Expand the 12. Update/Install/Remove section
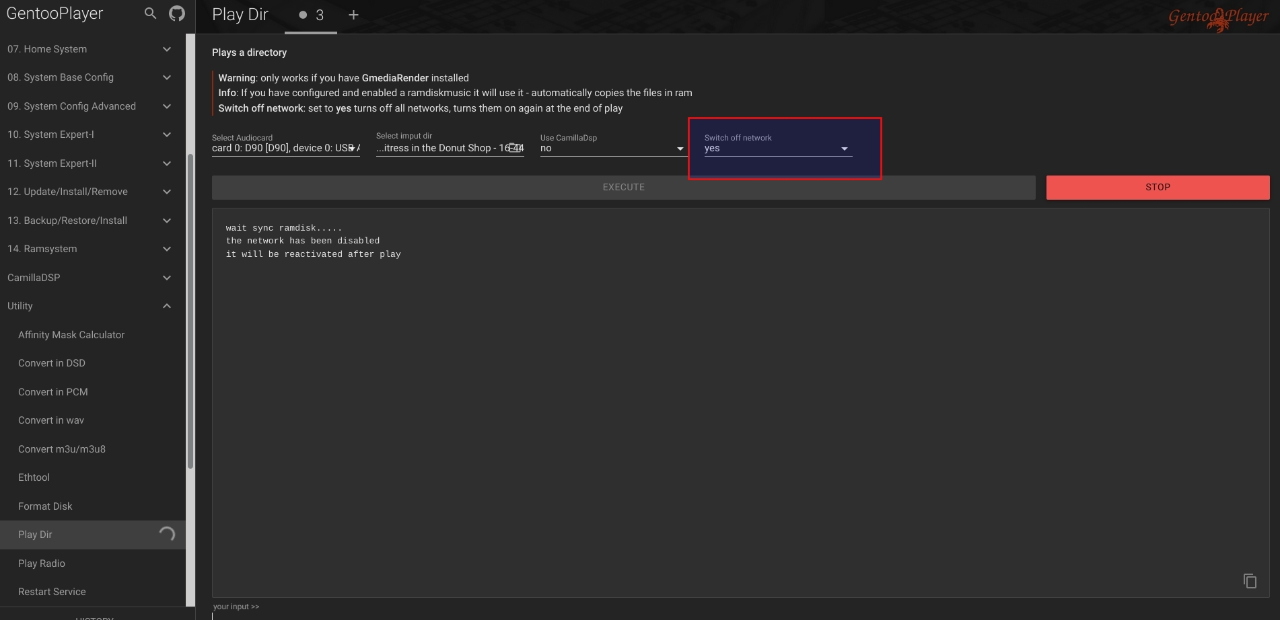 pyautogui.click(x=93, y=191)
